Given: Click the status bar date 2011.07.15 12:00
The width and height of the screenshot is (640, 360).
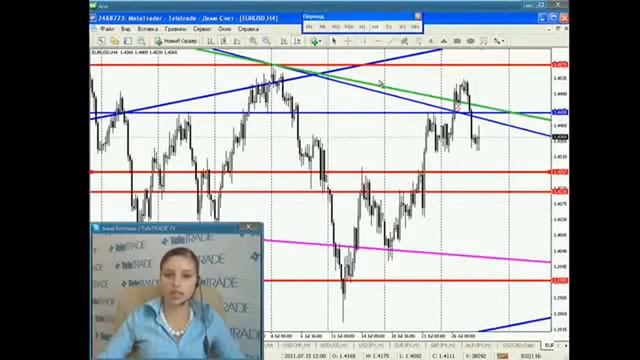Looking at the screenshot, I should [305, 356].
